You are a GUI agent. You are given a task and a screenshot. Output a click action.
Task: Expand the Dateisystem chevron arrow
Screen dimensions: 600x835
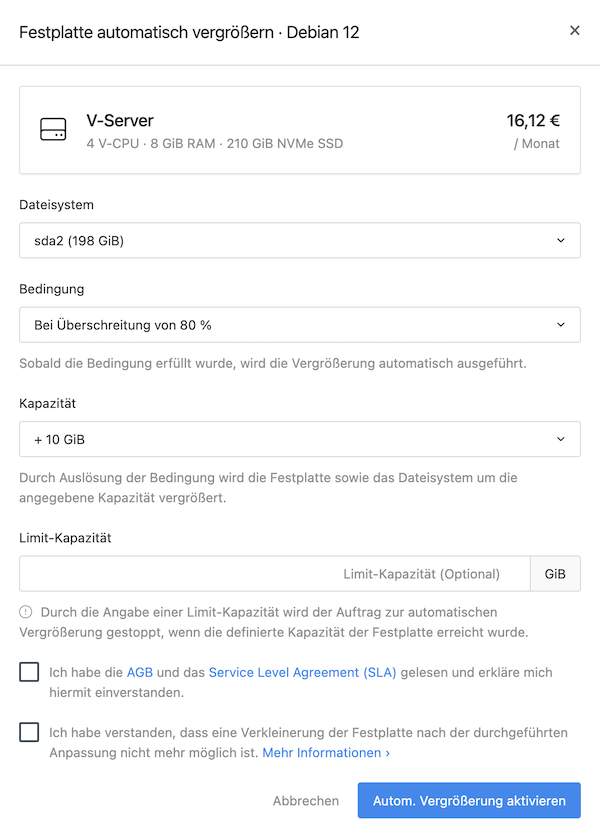(x=561, y=240)
